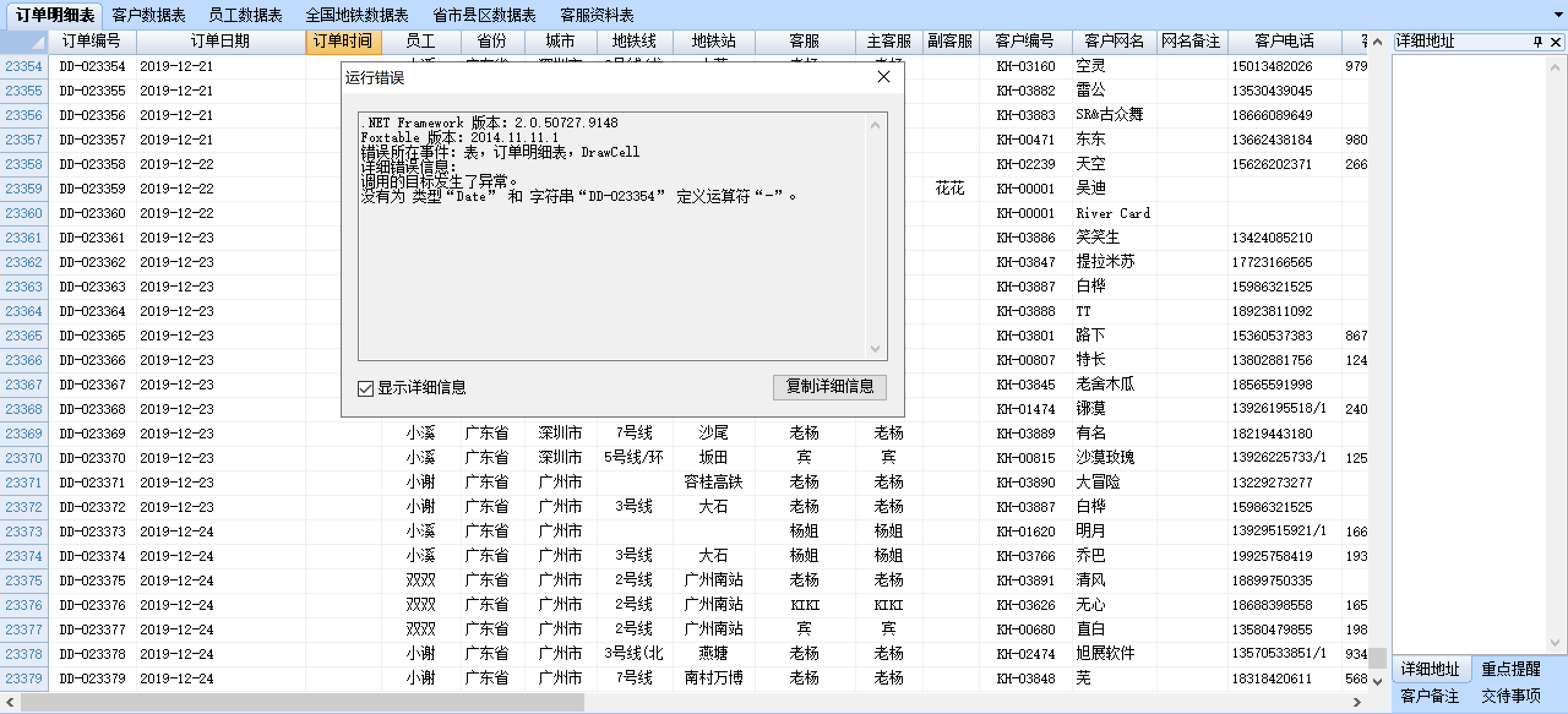Switch to 客户数据表 tab

(148, 15)
